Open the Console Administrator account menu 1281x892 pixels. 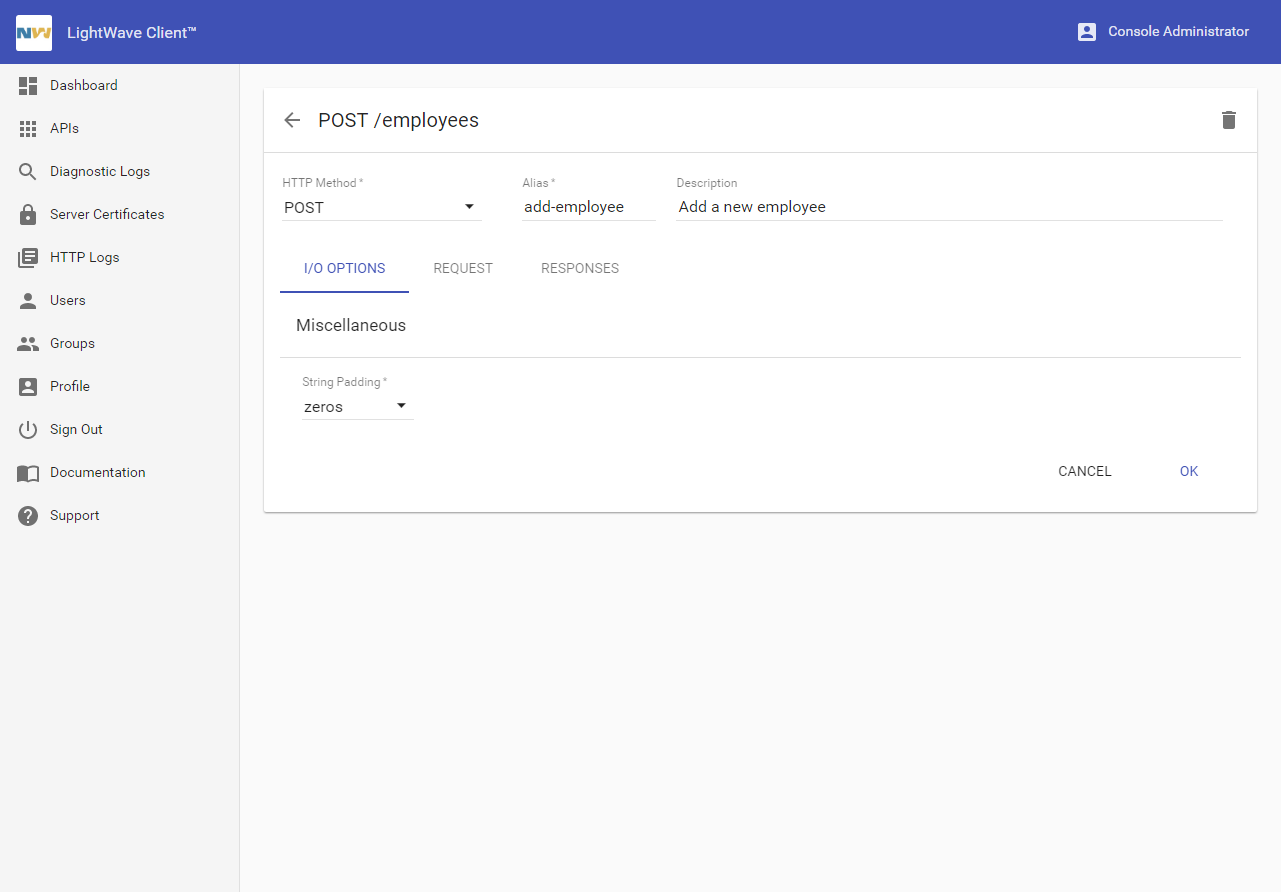click(1163, 32)
